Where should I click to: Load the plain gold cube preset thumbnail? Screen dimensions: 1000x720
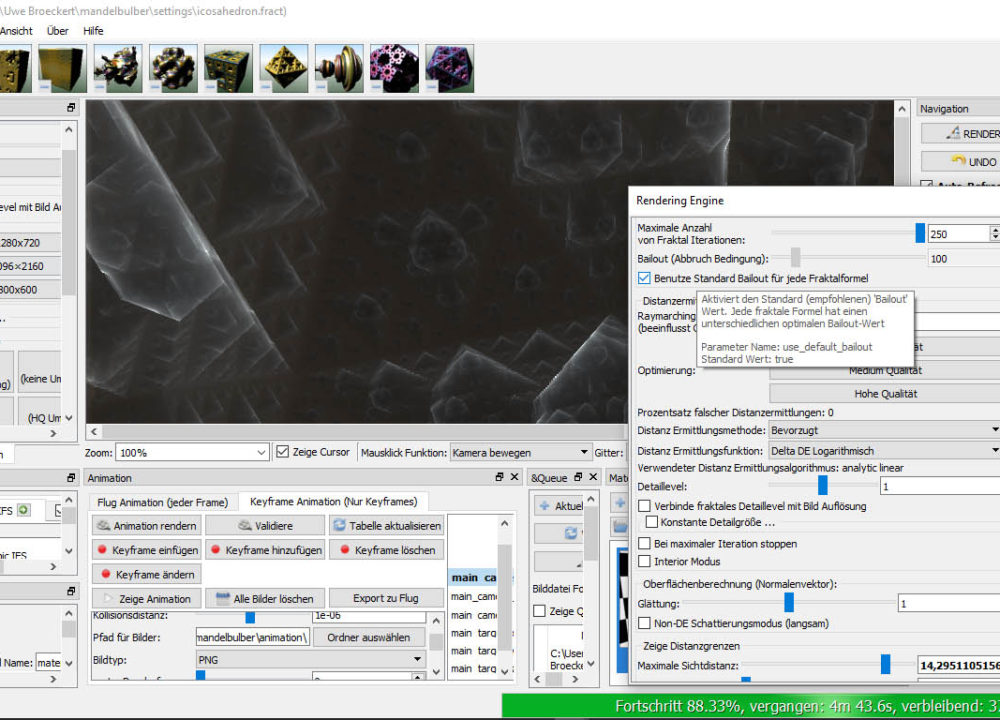click(x=62, y=68)
